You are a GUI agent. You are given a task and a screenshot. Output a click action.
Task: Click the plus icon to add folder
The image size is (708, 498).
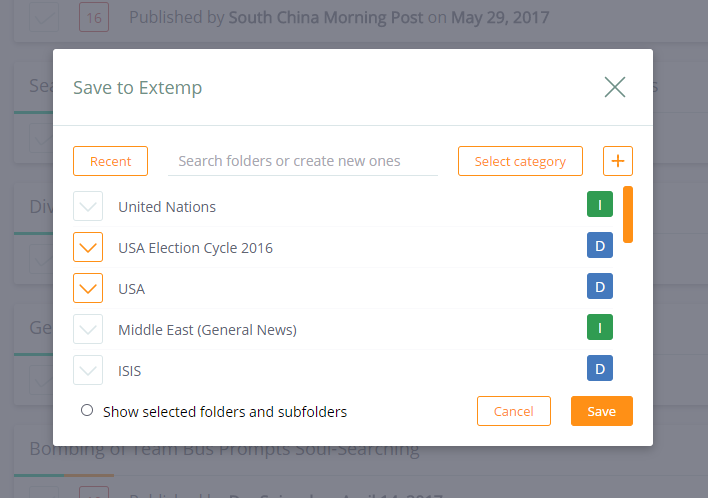coord(618,161)
